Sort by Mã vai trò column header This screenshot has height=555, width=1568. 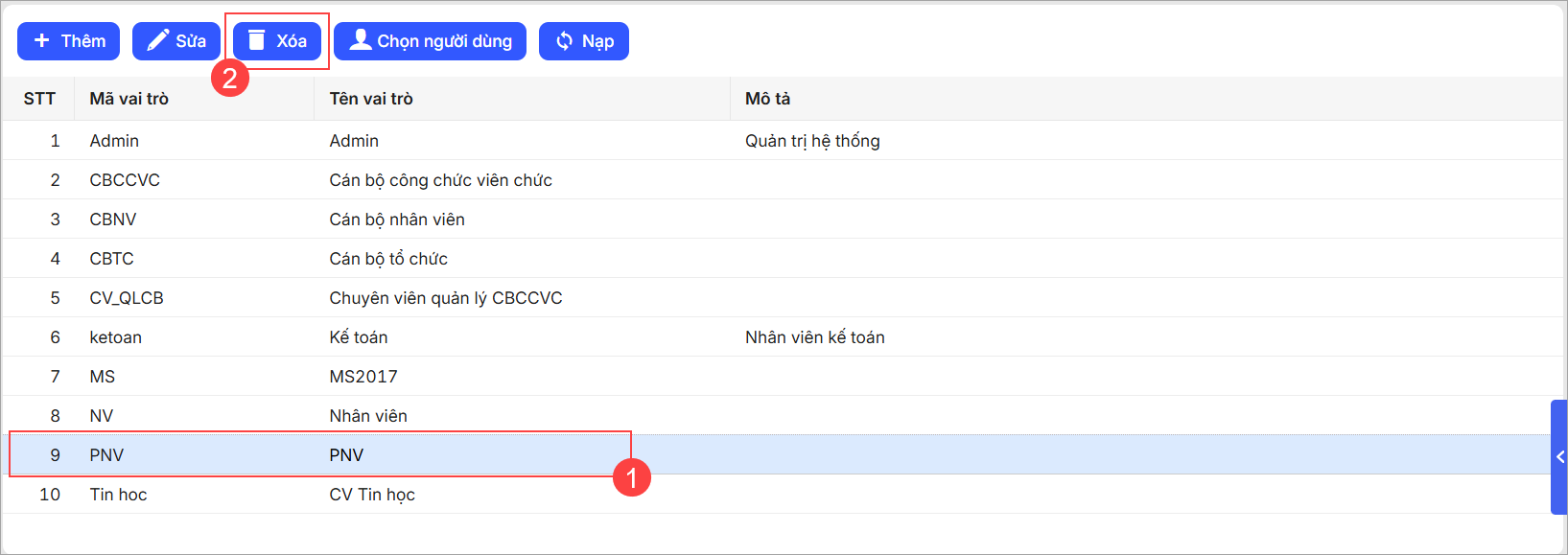[x=129, y=99]
